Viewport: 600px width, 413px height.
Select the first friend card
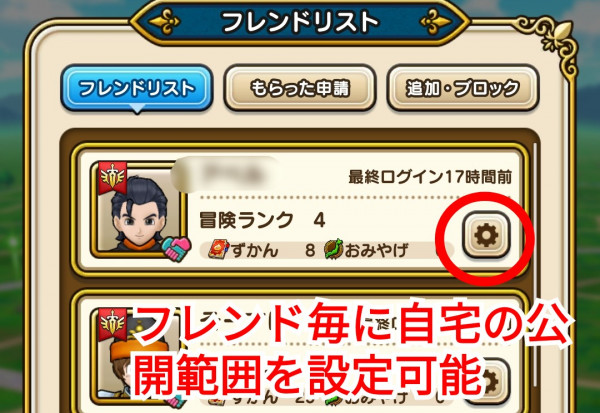pos(300,210)
